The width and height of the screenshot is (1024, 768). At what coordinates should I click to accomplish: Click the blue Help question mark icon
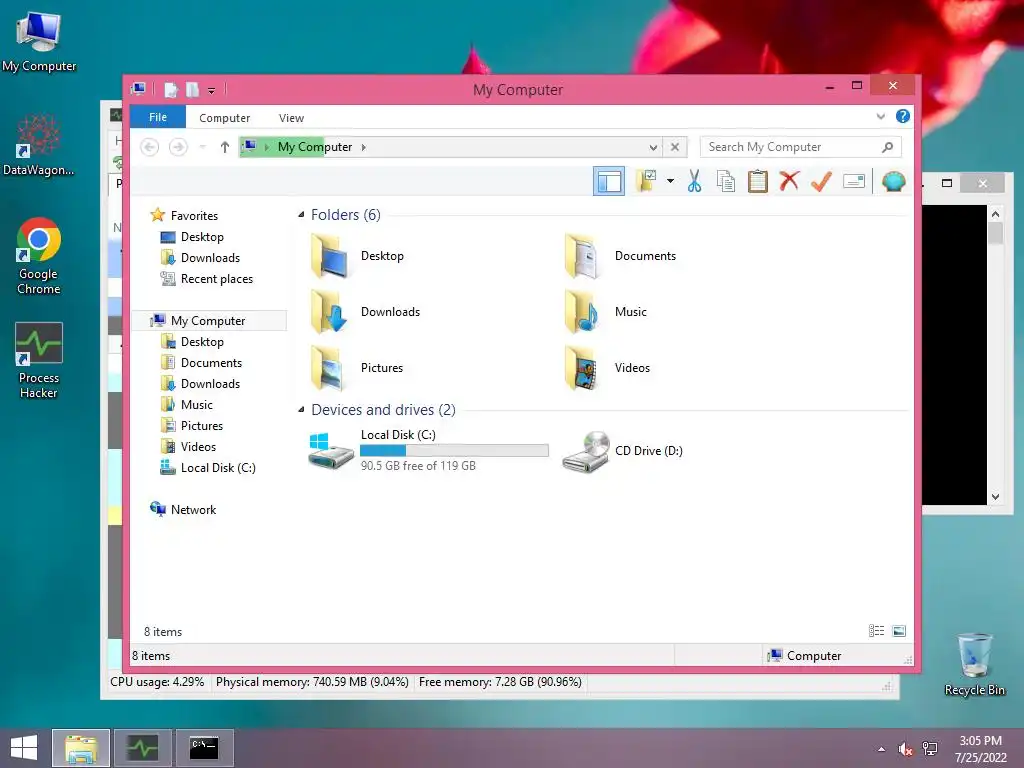903,116
